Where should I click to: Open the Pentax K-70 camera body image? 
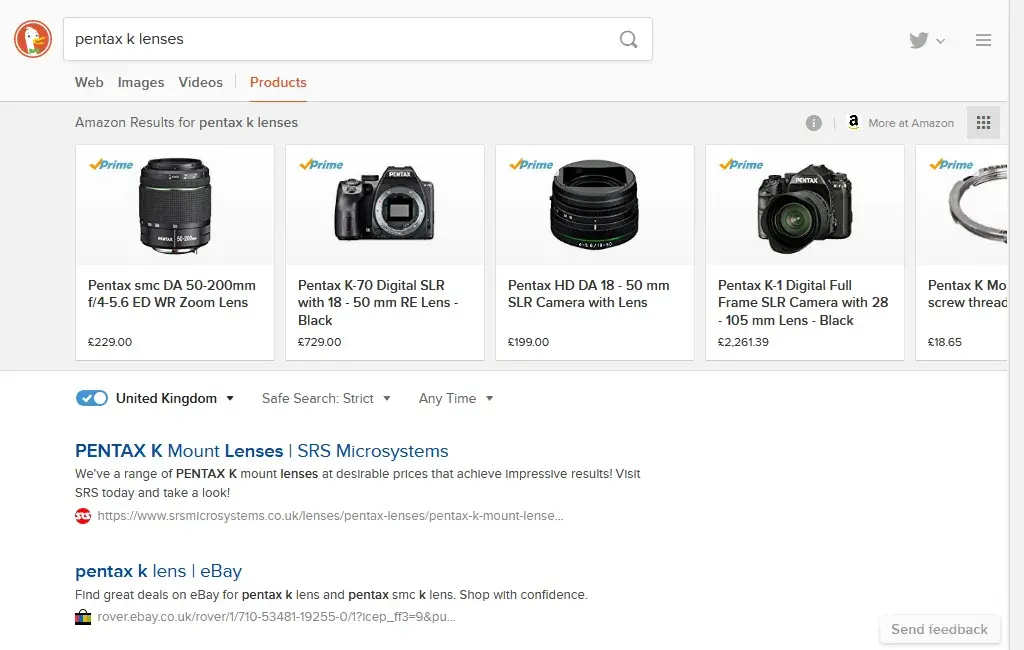tap(385, 205)
